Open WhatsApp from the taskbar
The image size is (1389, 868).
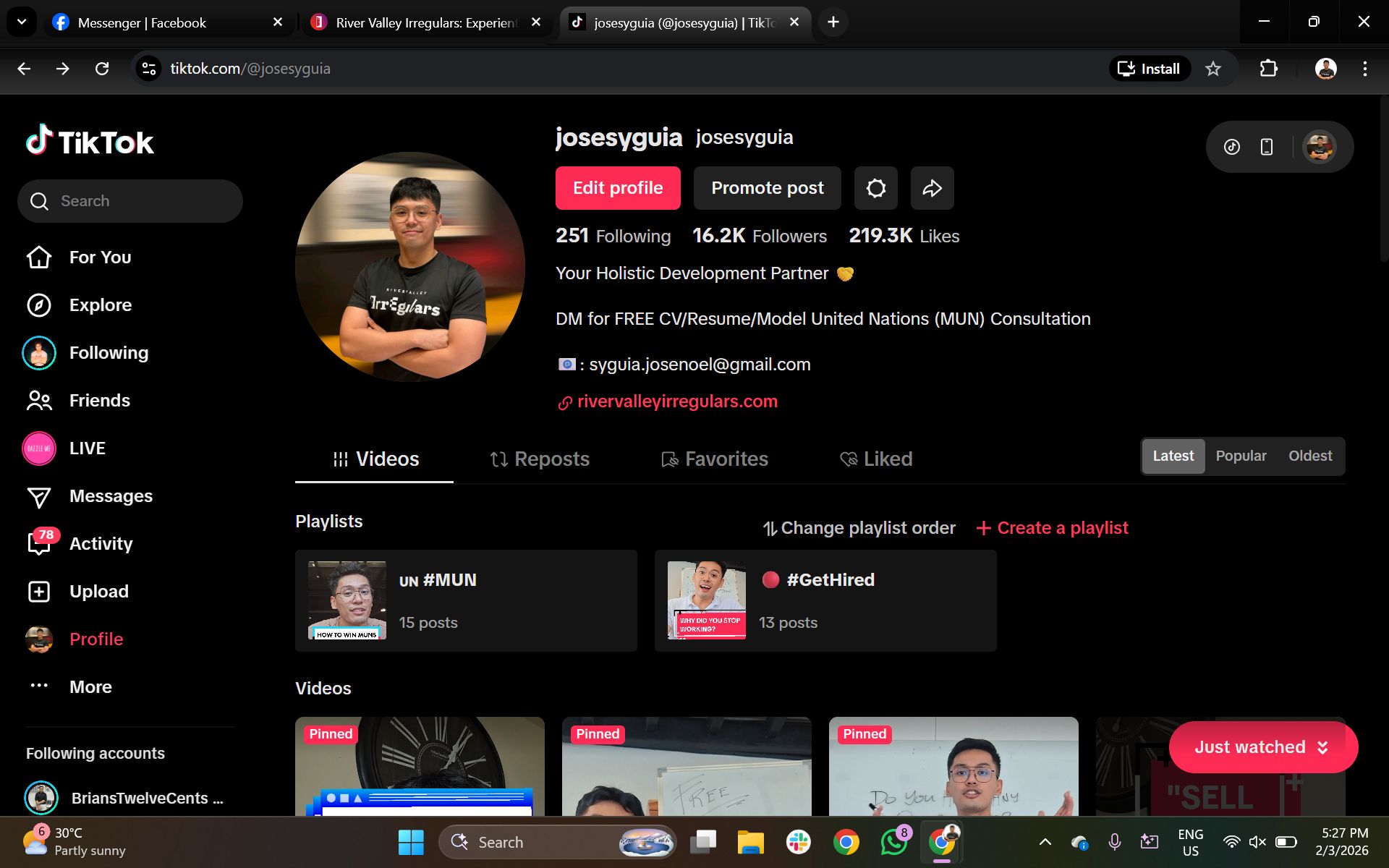point(894,842)
